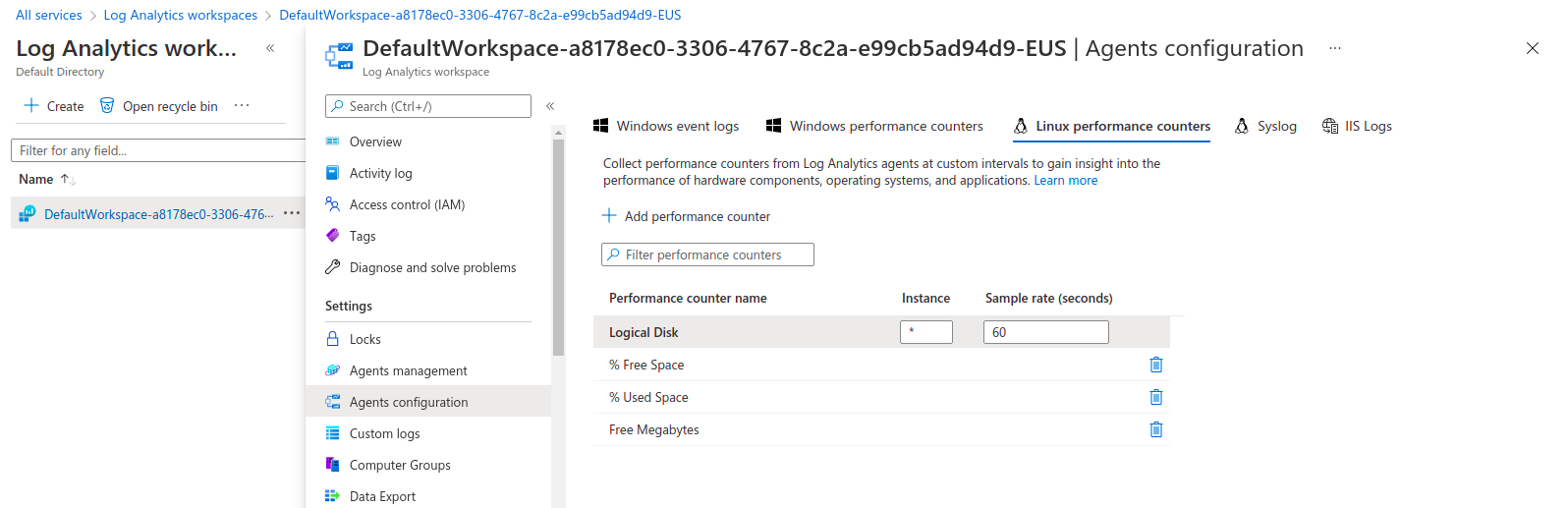The width and height of the screenshot is (1568, 508).
Task: Open ellipsis menu next to Open recycle bin
Action: pyautogui.click(x=242, y=105)
